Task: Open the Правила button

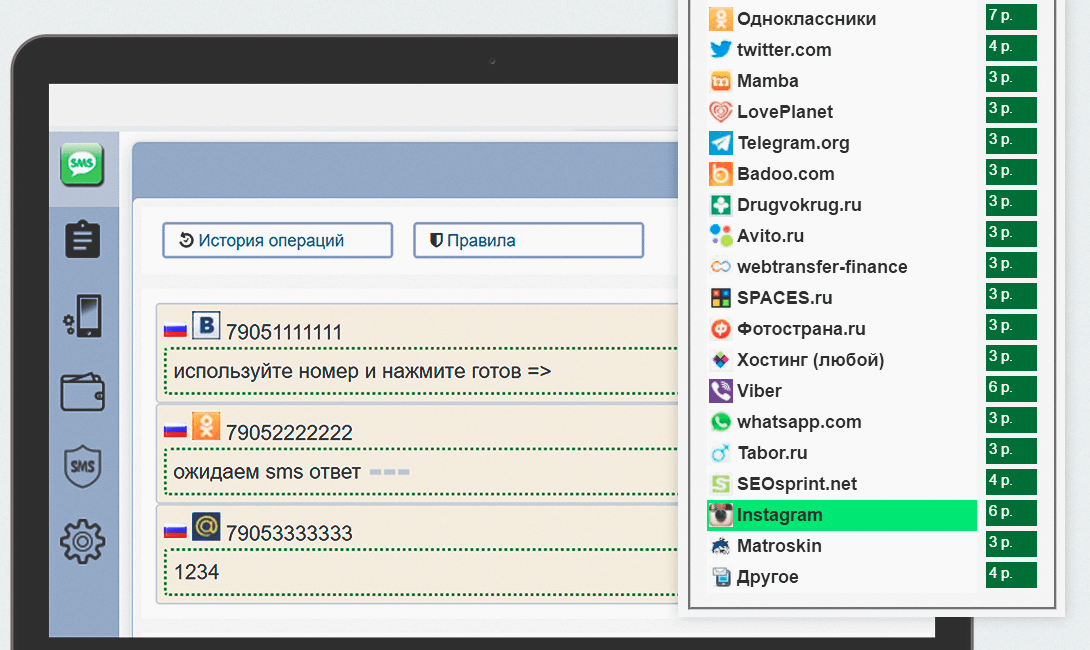Action: point(528,241)
